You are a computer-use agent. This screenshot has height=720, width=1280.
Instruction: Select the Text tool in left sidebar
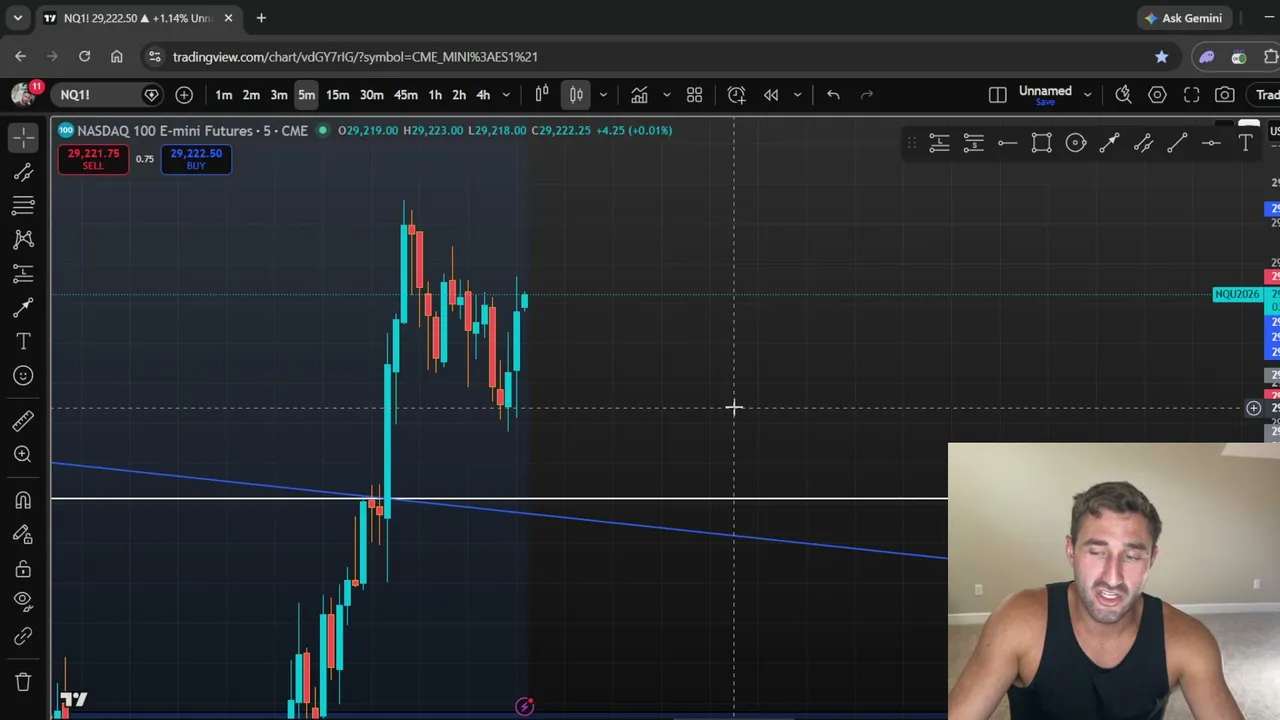pyautogui.click(x=23, y=341)
